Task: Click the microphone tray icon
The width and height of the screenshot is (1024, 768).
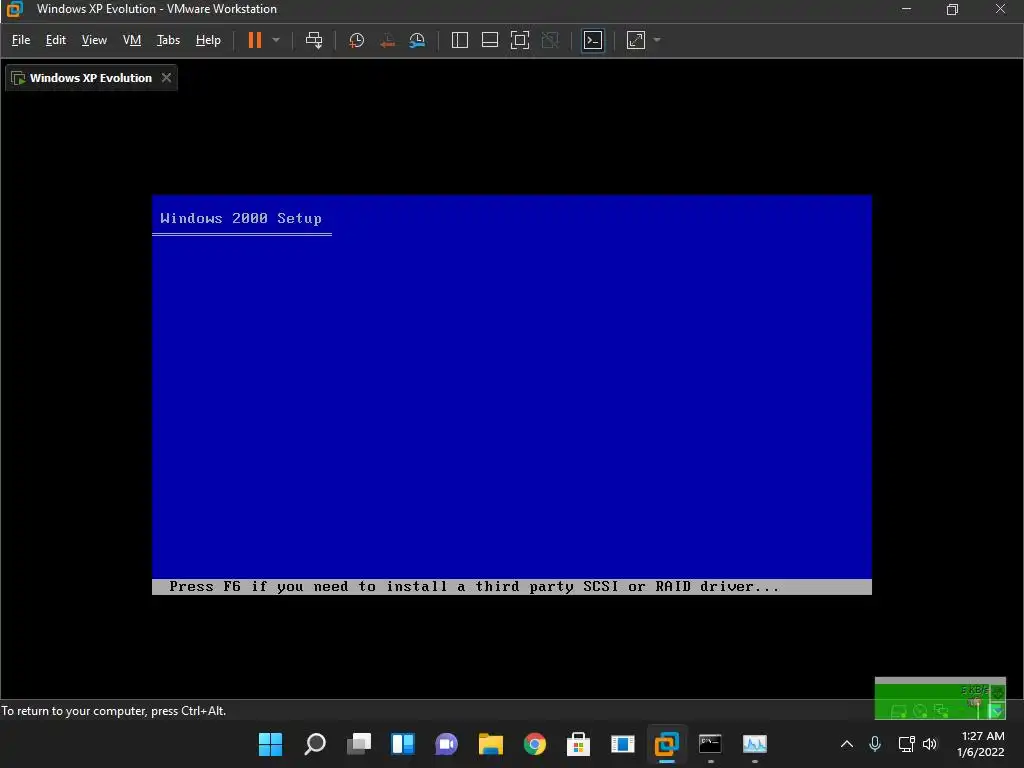Action: [x=875, y=744]
